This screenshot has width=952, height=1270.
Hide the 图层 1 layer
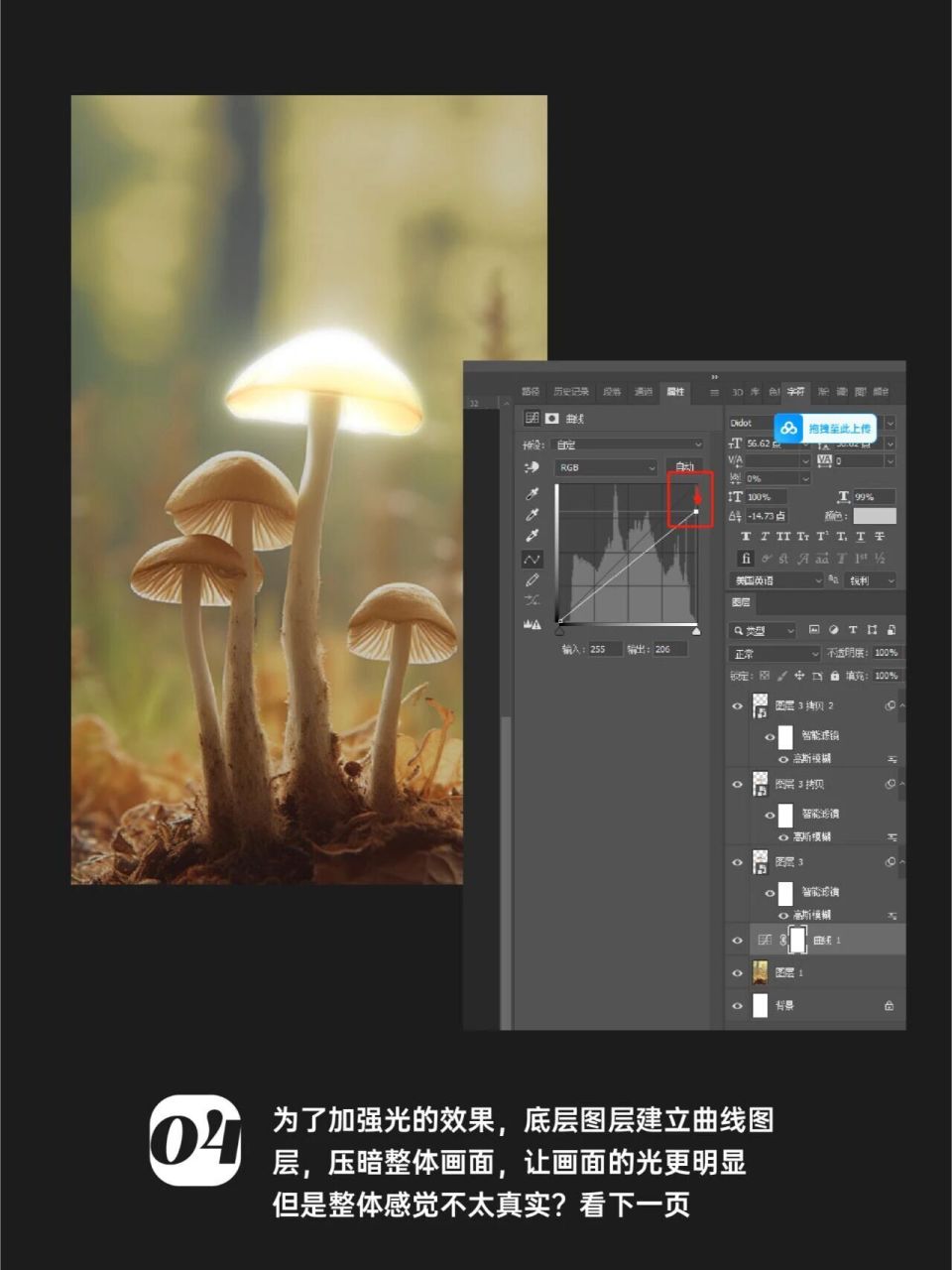click(x=737, y=972)
